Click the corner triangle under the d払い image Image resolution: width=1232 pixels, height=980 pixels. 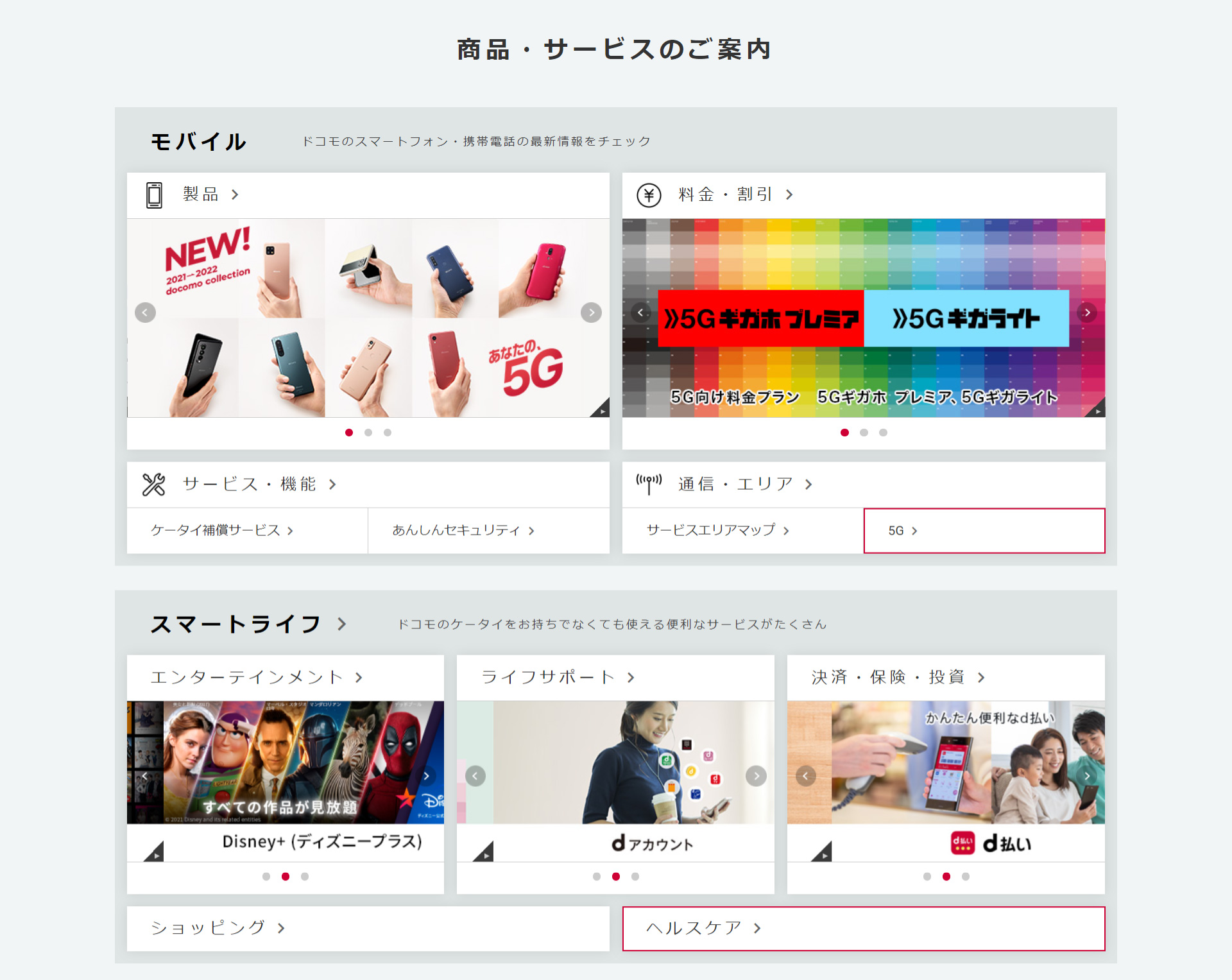pos(823,852)
